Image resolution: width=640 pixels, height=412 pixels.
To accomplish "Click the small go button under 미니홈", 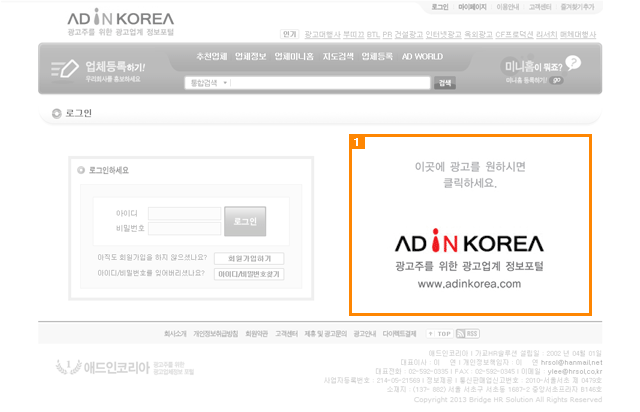I will (556, 80).
